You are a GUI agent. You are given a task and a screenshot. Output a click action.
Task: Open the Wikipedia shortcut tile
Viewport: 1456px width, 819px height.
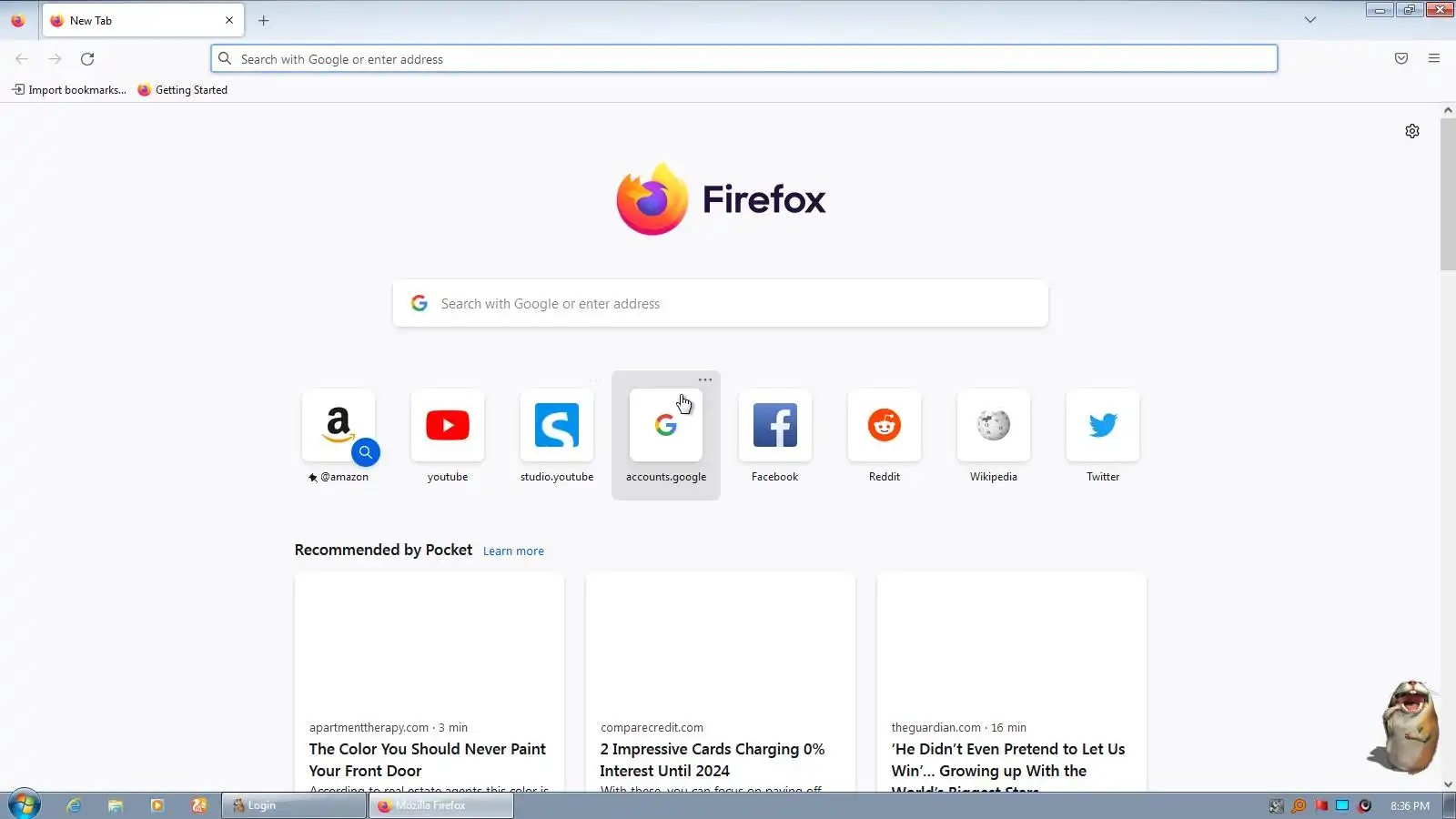994,425
